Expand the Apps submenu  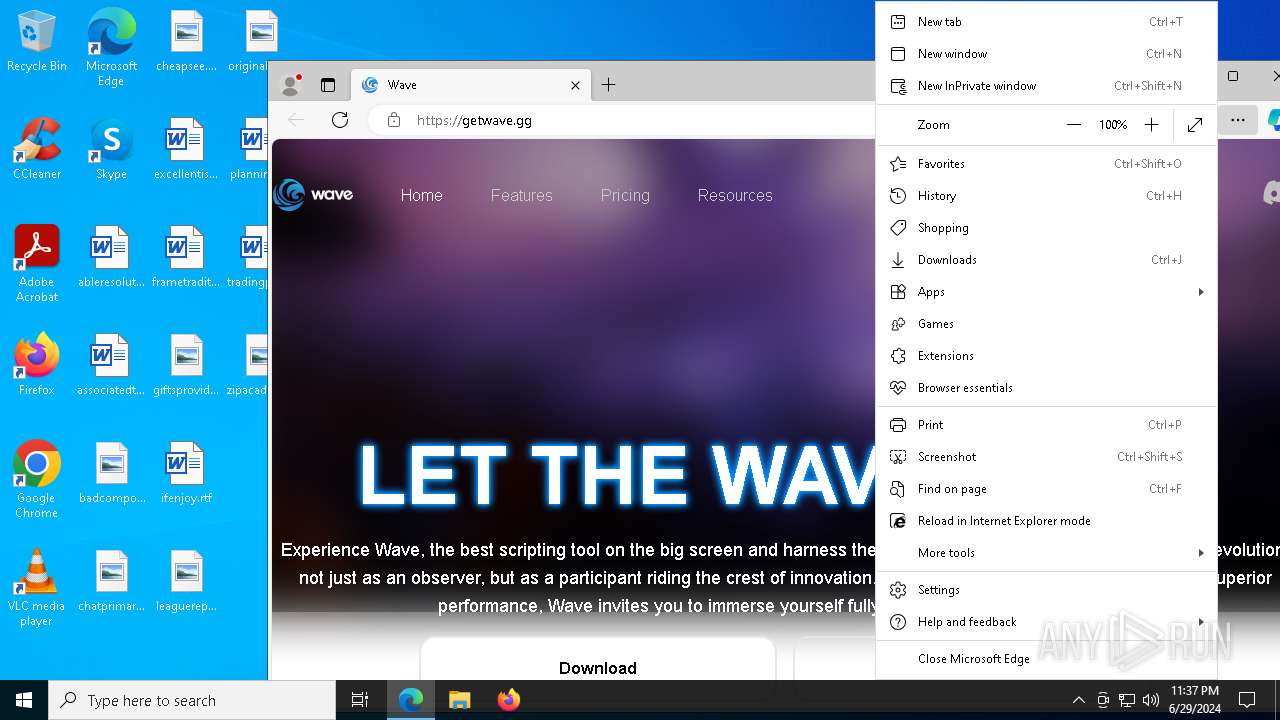pyautogui.click(x=1046, y=292)
